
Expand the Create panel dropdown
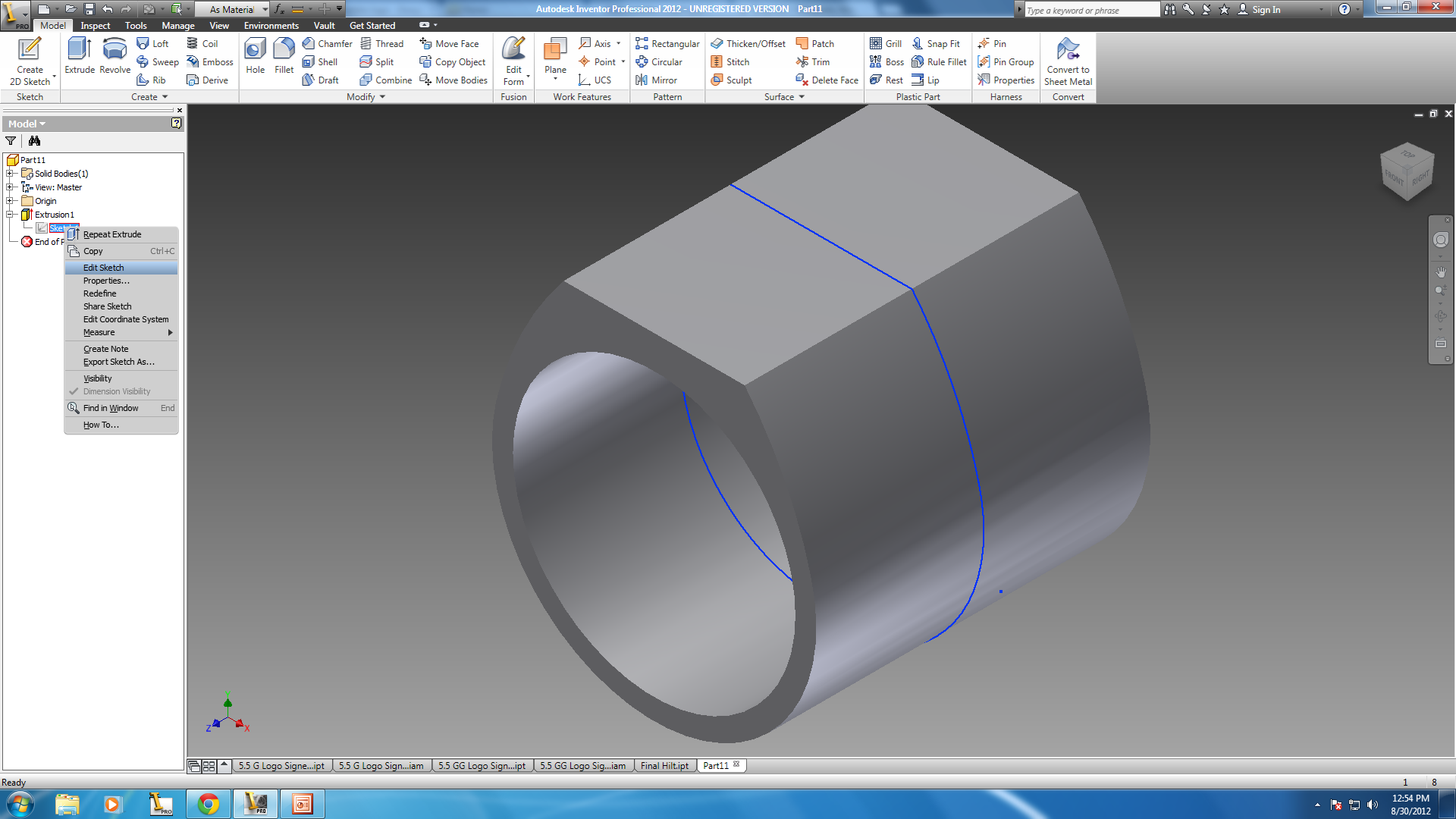tap(149, 97)
